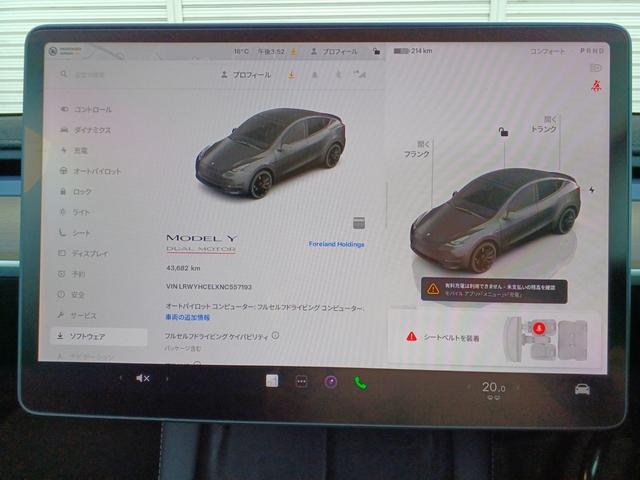Viewport: 640px width, 480px height.
Task: Tap the magnifier search icon
Action: tap(64, 74)
